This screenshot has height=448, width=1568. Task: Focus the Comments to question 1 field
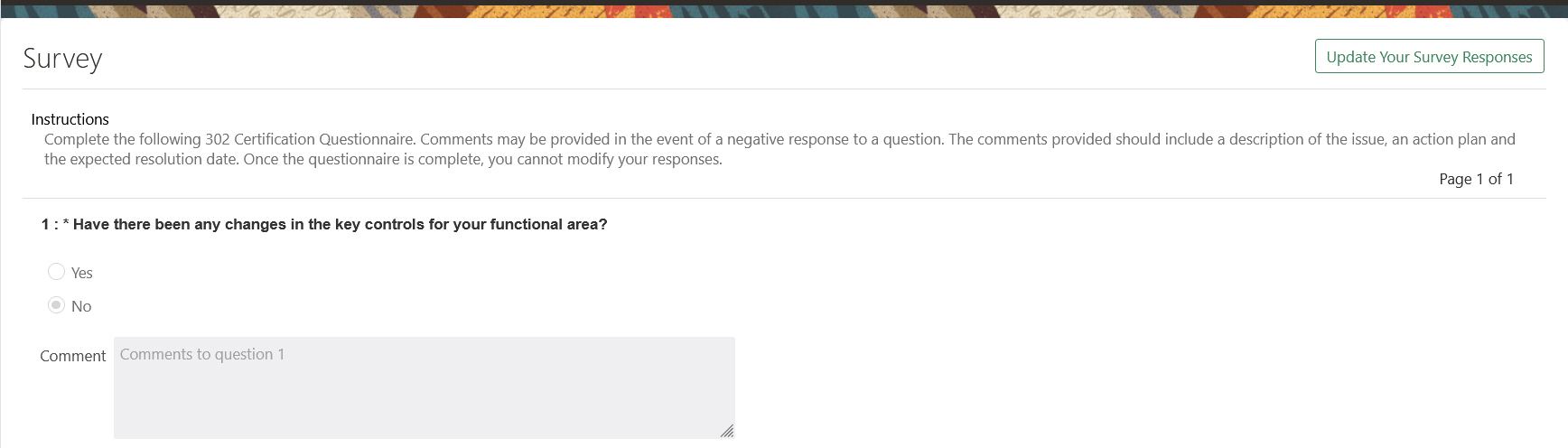(424, 387)
